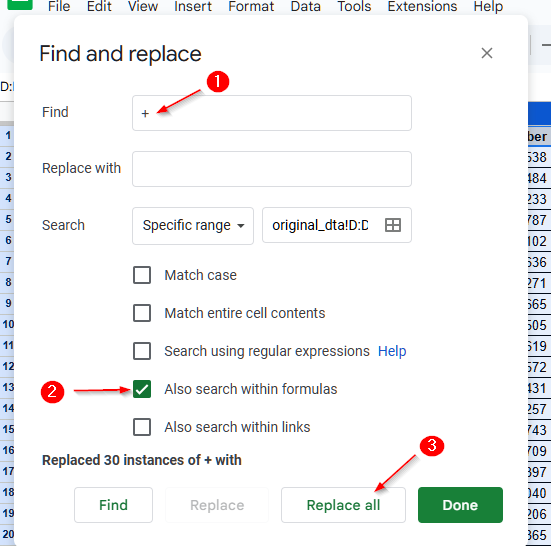
Task: Open the select data range grid icon
Action: coord(393,225)
